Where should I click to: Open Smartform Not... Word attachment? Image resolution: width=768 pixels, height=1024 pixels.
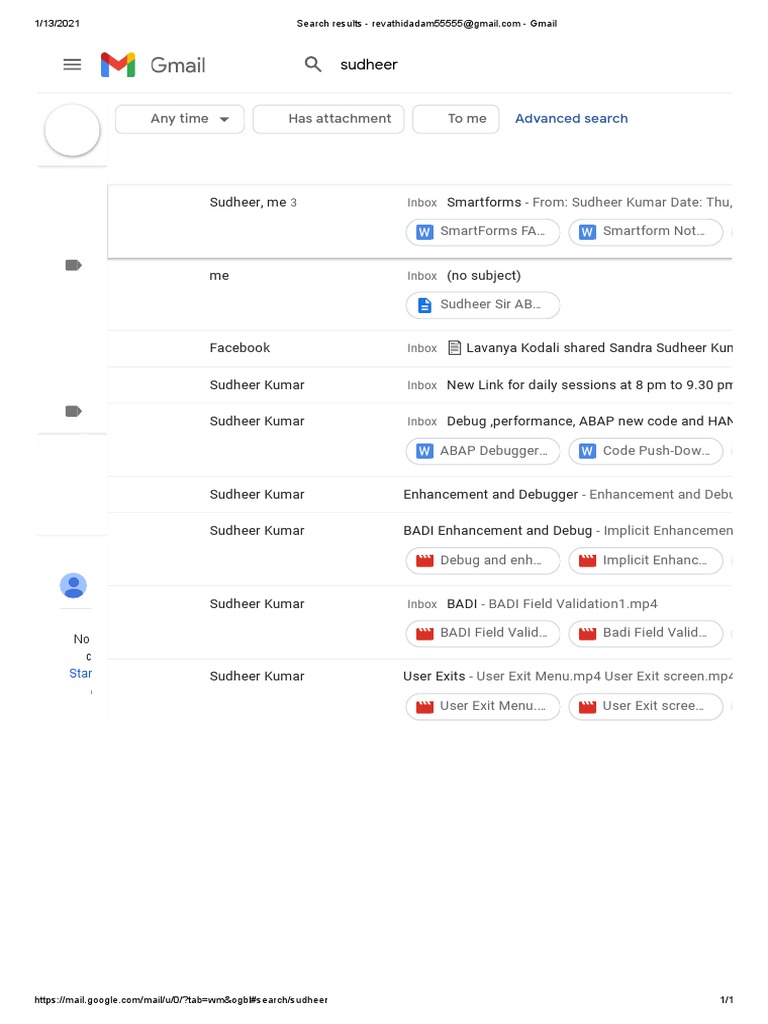645,232
